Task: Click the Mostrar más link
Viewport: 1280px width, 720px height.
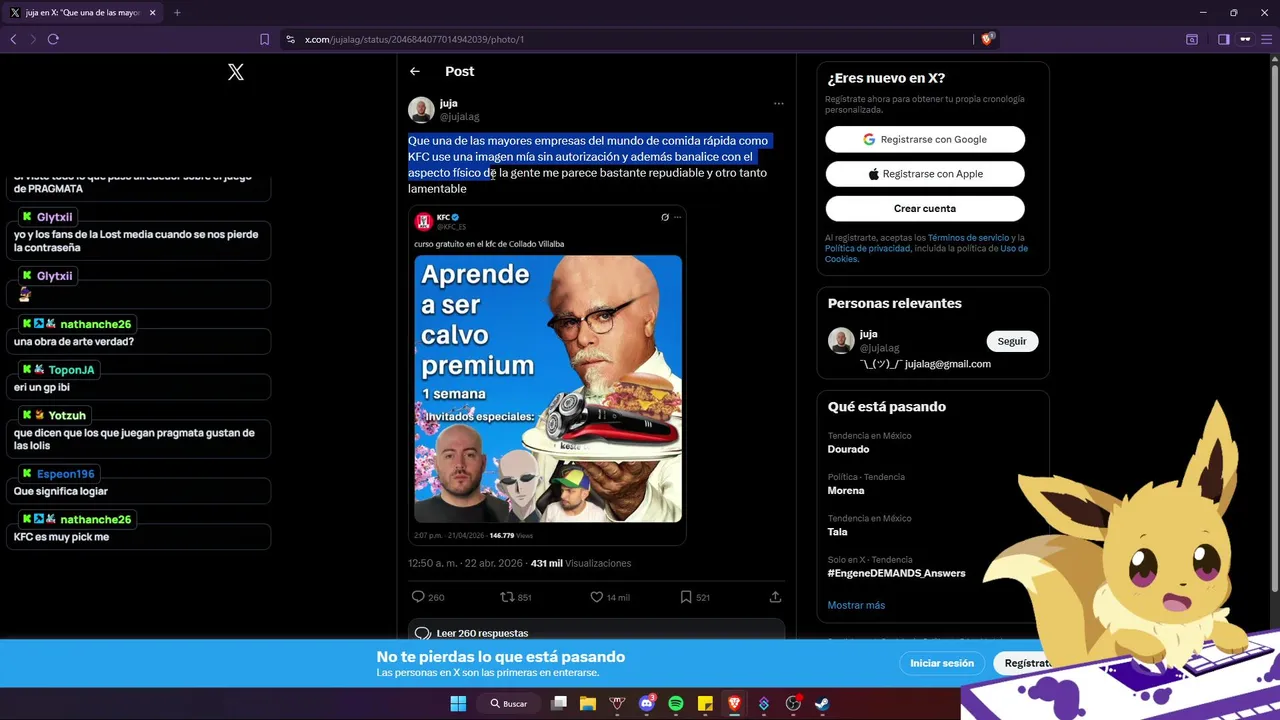Action: coord(856,605)
